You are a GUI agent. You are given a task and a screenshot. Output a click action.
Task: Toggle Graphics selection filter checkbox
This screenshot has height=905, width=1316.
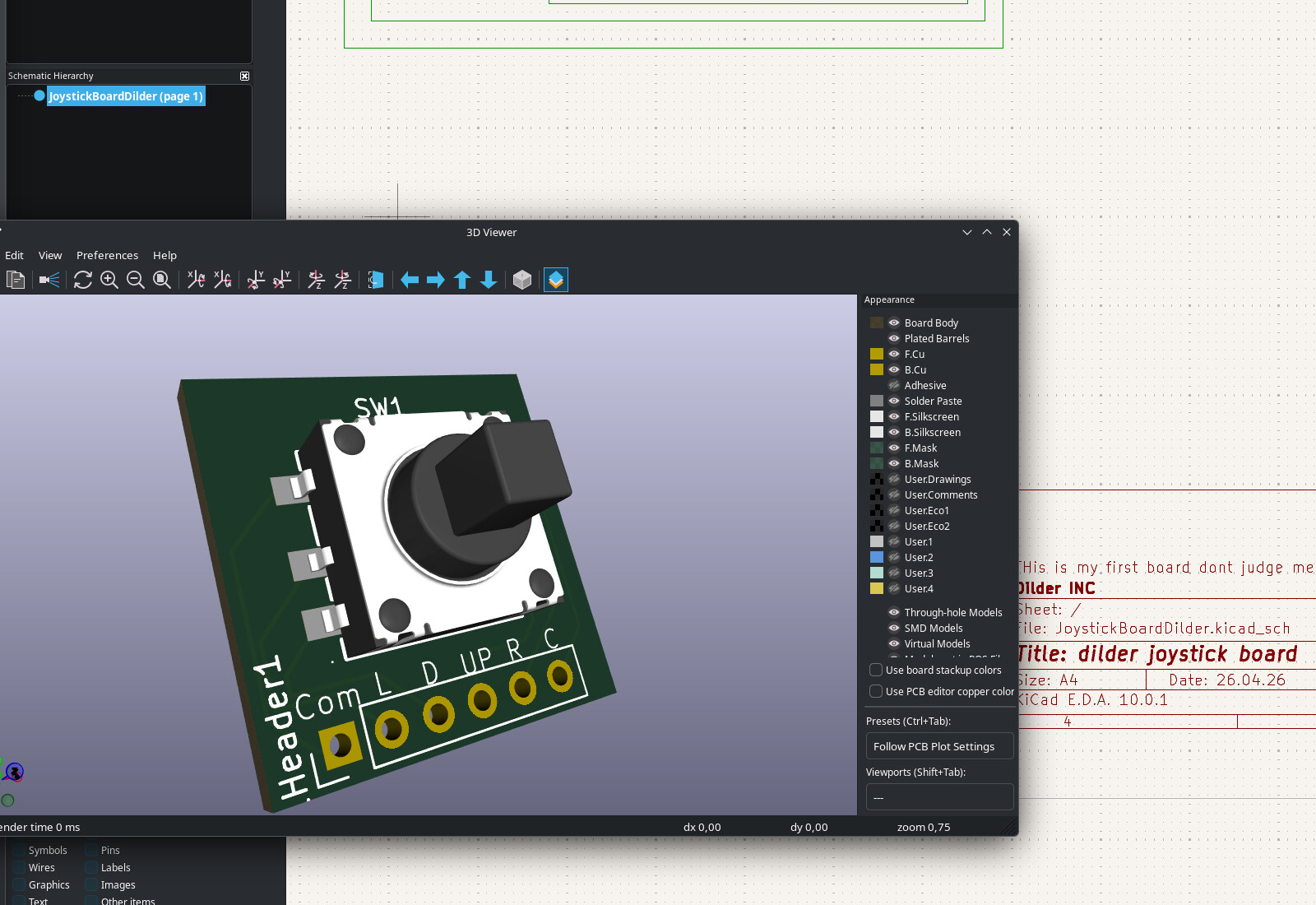(x=19, y=884)
